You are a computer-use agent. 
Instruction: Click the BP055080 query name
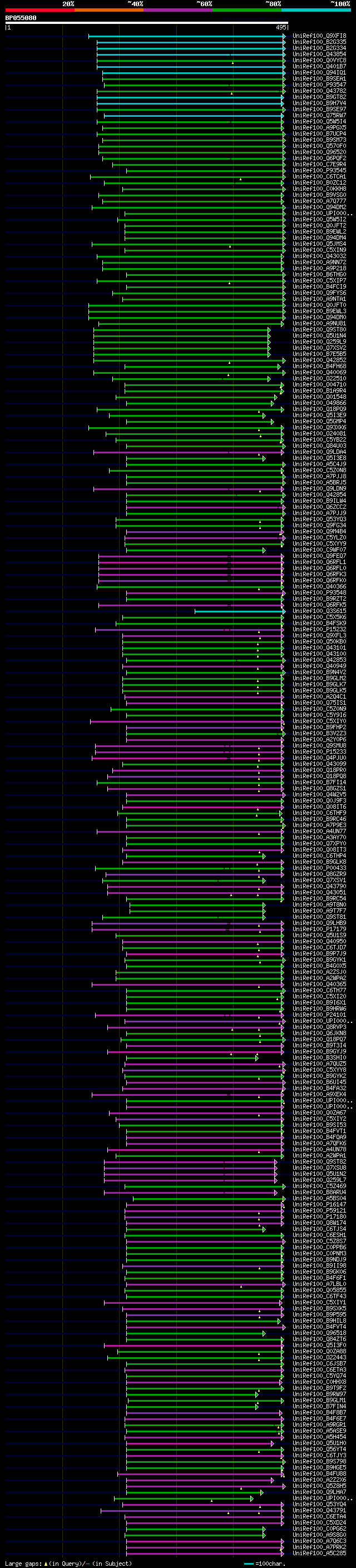pos(21,18)
